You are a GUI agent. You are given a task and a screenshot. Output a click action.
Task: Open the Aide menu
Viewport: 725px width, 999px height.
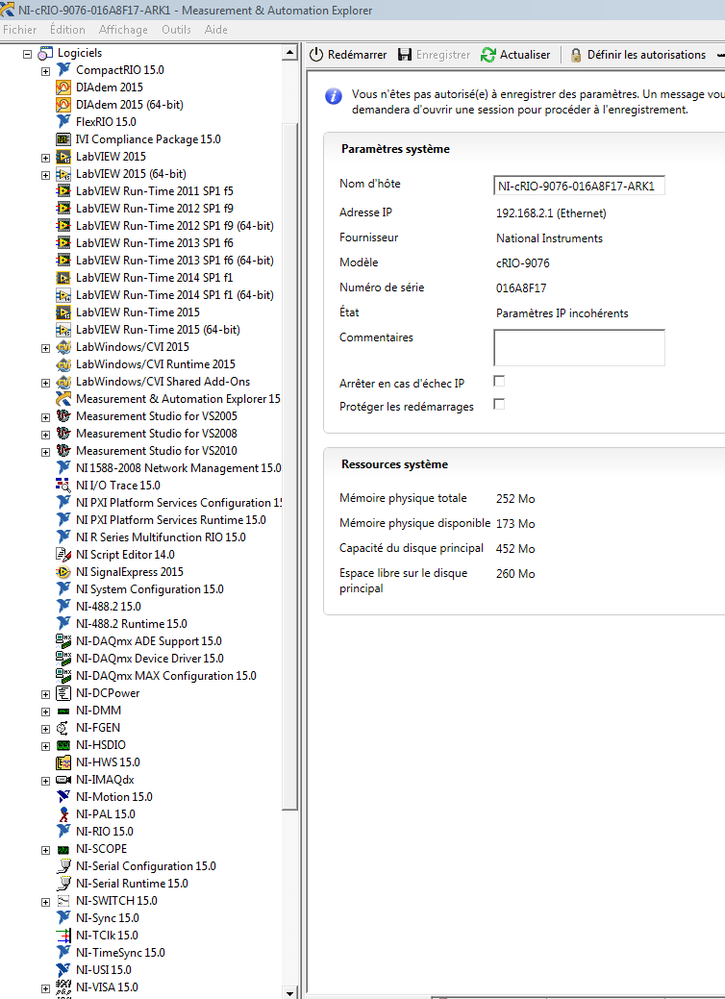tap(216, 29)
